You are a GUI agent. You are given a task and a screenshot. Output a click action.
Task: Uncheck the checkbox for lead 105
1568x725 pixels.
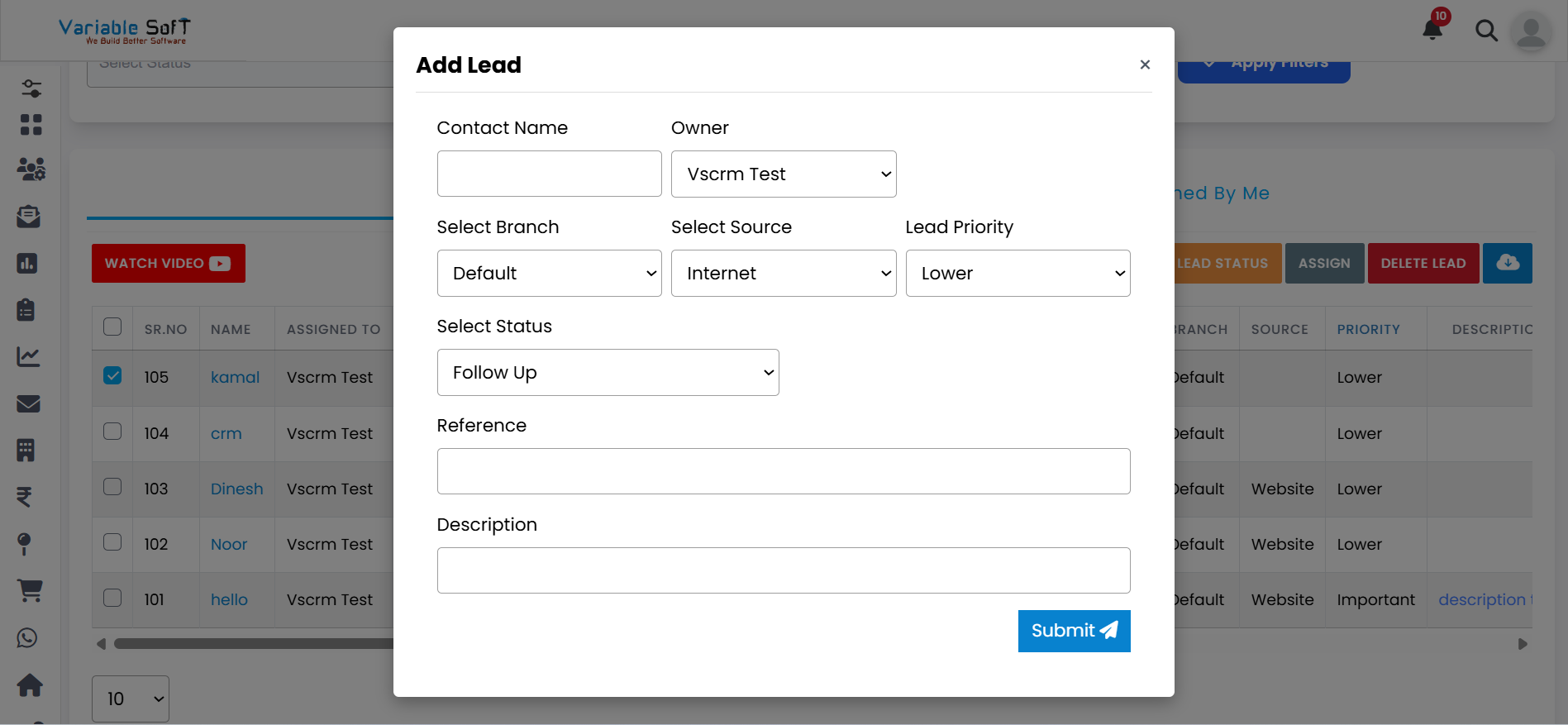coord(112,376)
